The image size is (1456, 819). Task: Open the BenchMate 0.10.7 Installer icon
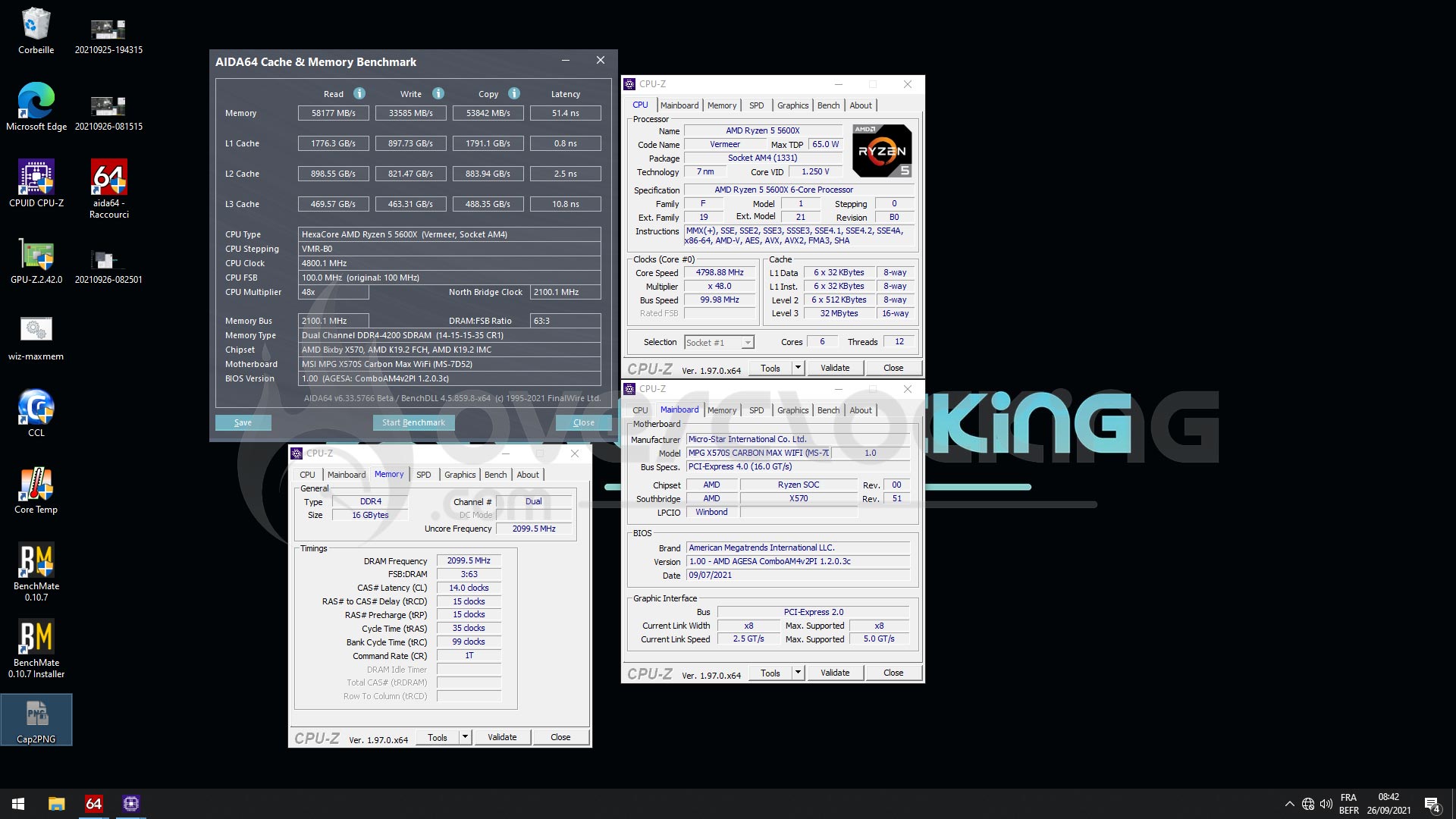[36, 648]
